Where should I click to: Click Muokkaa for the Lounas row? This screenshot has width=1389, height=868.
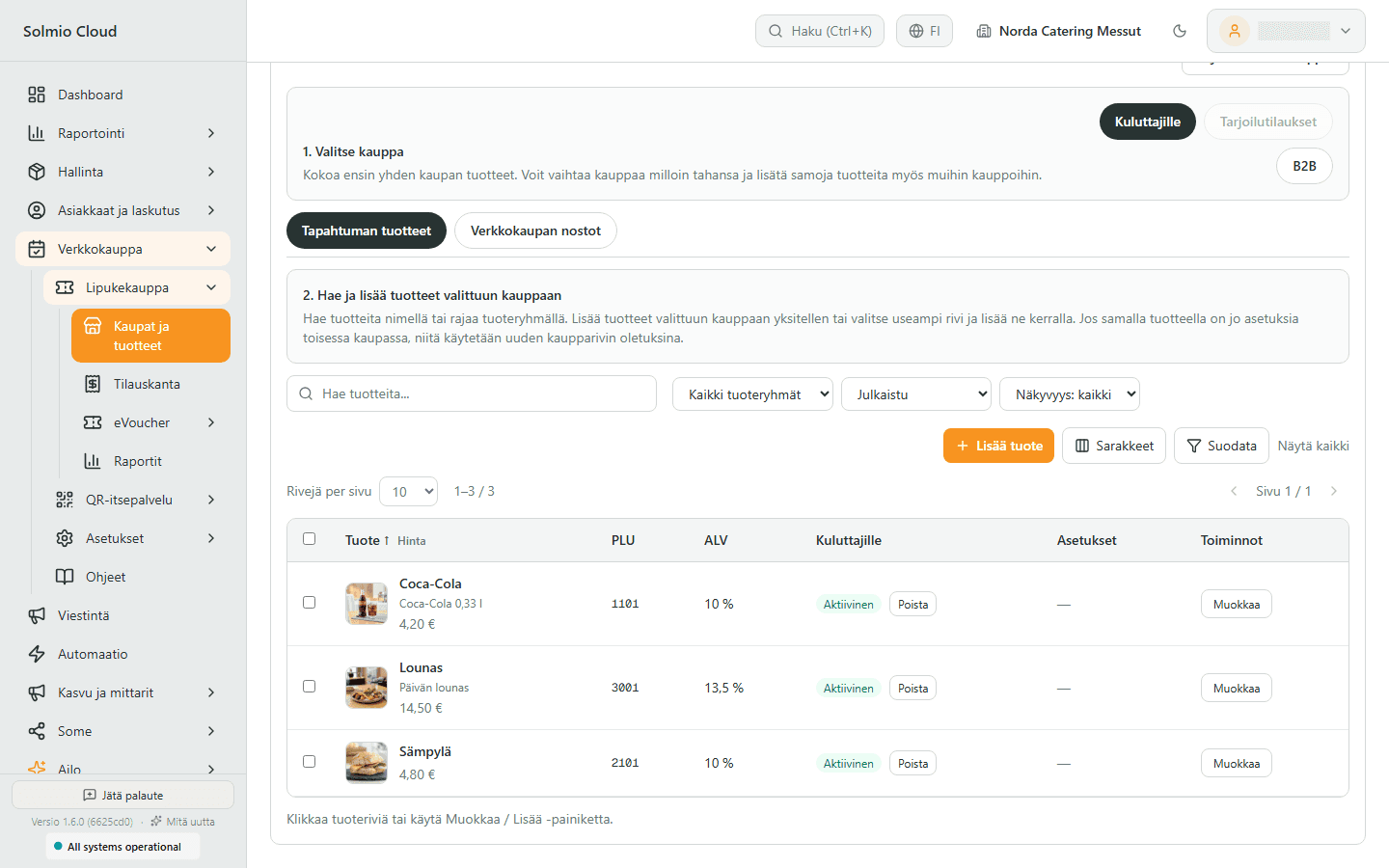(x=1237, y=688)
